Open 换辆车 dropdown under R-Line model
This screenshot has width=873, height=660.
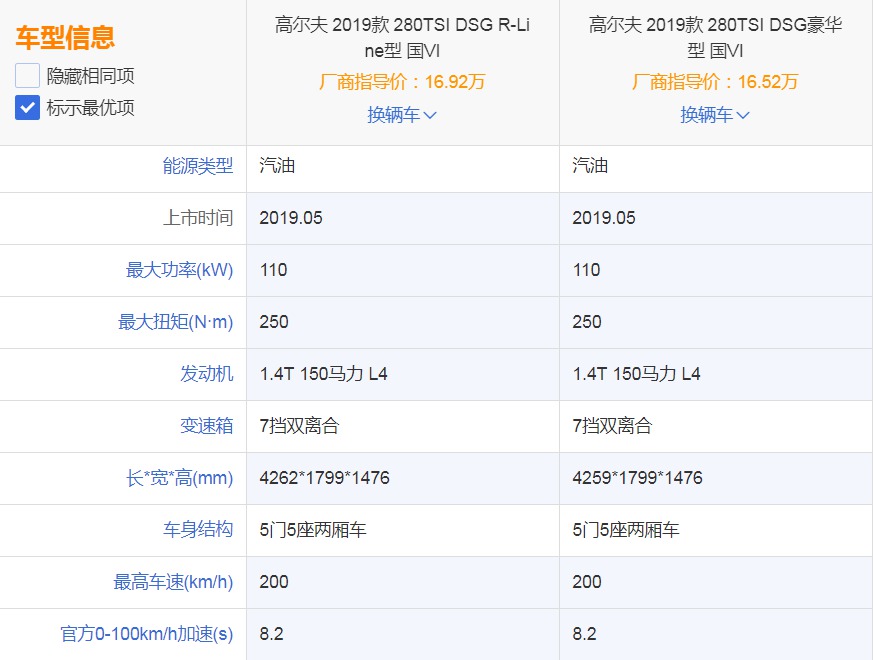(402, 115)
